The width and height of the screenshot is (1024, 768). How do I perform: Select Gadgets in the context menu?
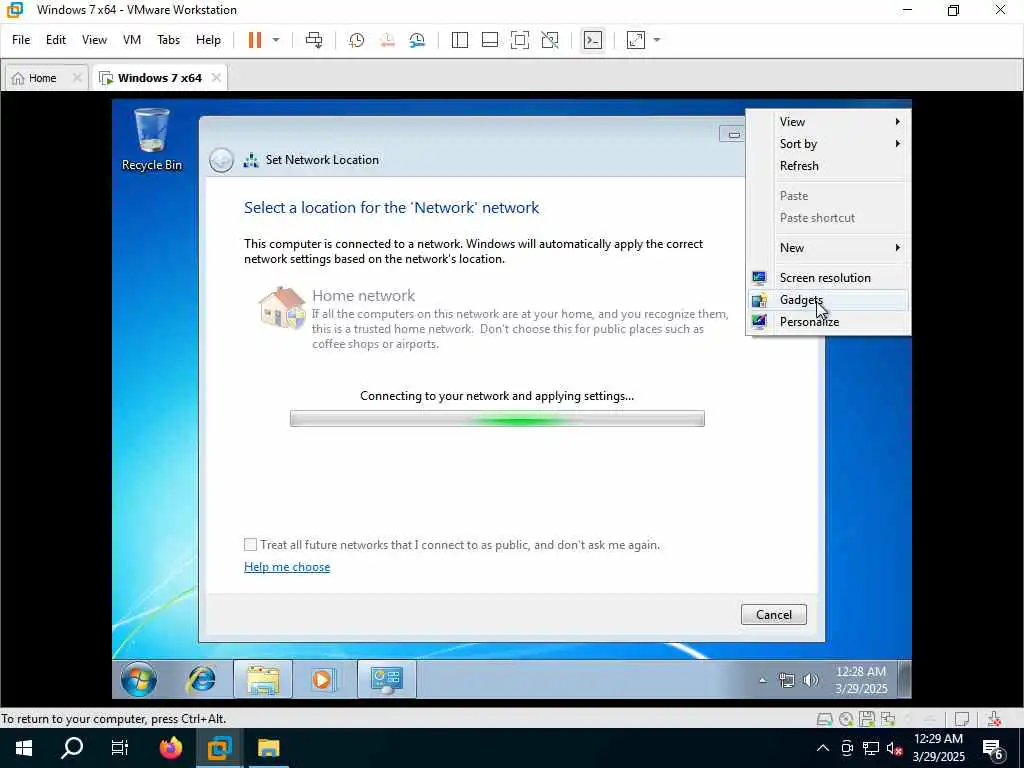click(x=828, y=300)
